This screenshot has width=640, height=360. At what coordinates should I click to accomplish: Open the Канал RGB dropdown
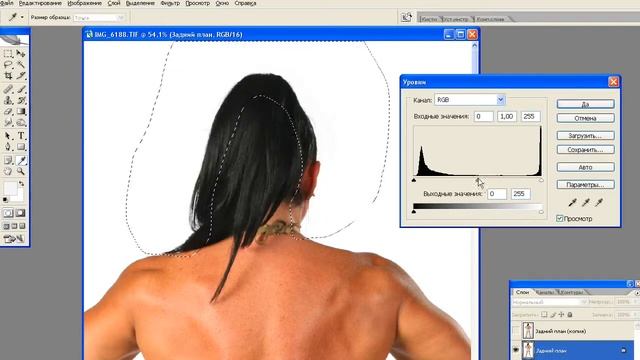pos(500,100)
